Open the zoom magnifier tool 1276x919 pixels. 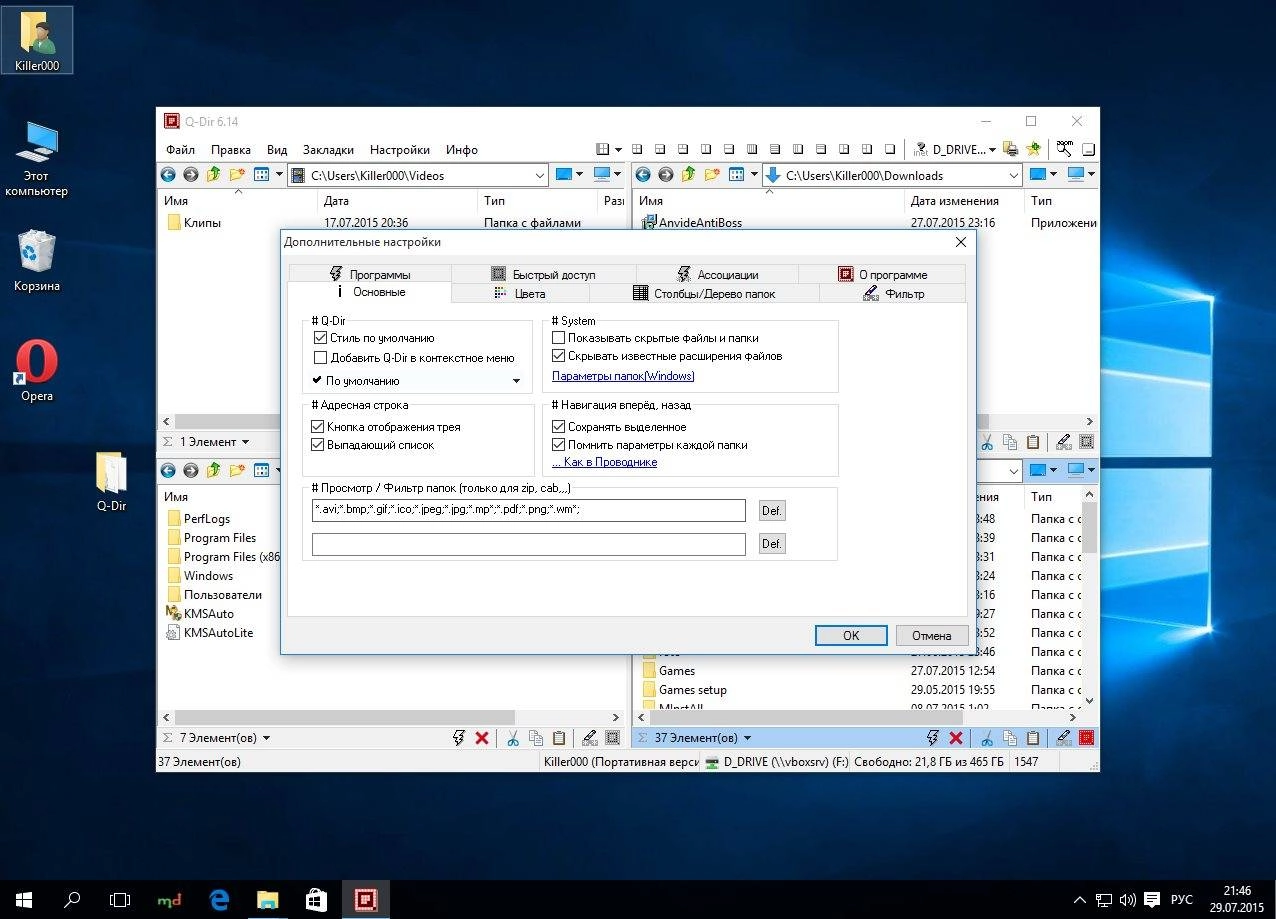tap(1065, 149)
